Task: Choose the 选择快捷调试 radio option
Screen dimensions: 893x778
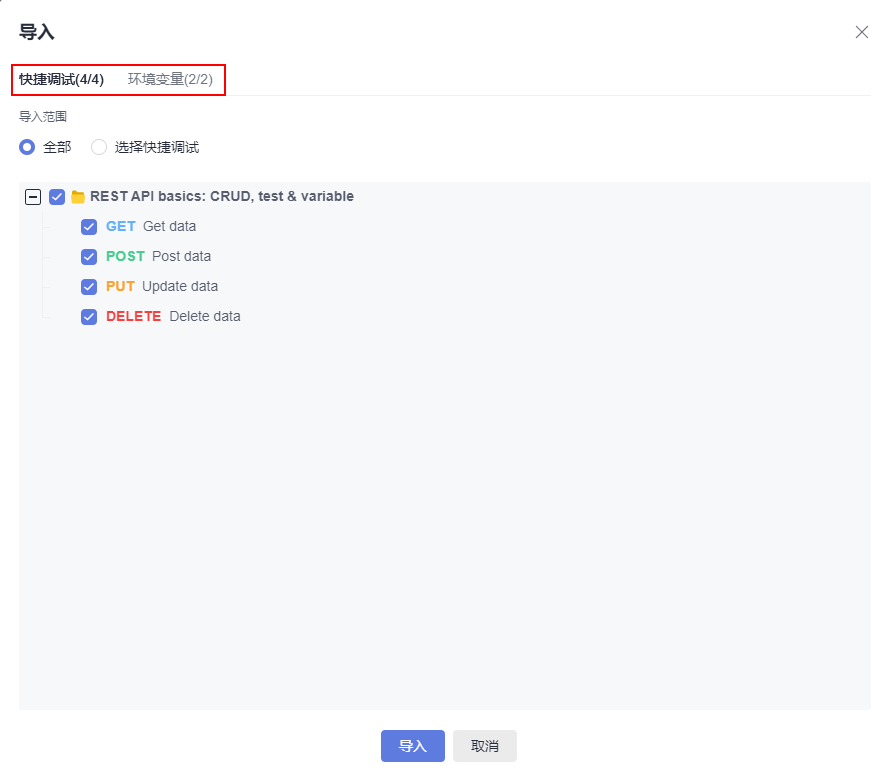Action: (x=99, y=147)
